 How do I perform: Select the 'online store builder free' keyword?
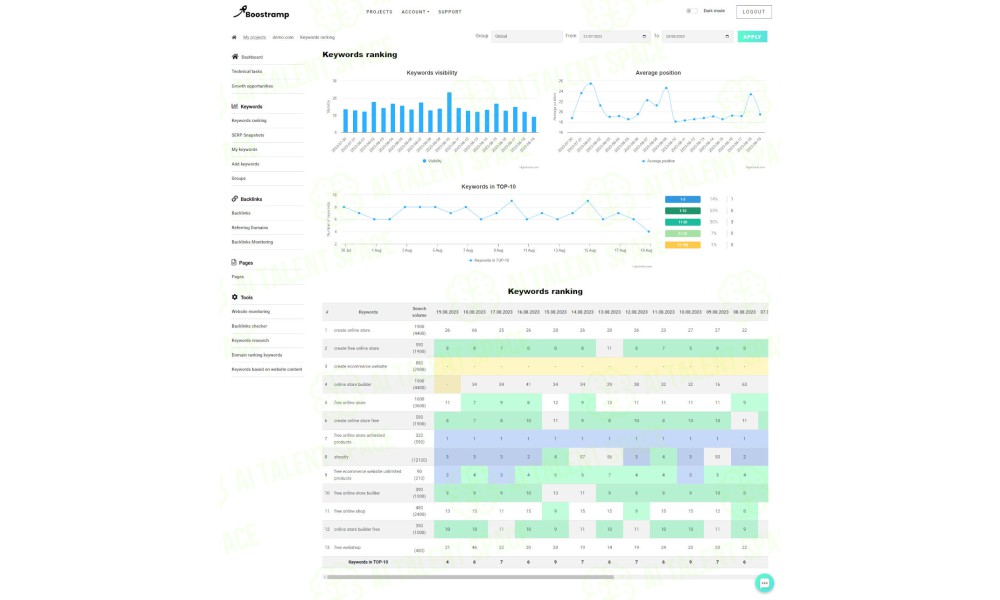[357, 529]
